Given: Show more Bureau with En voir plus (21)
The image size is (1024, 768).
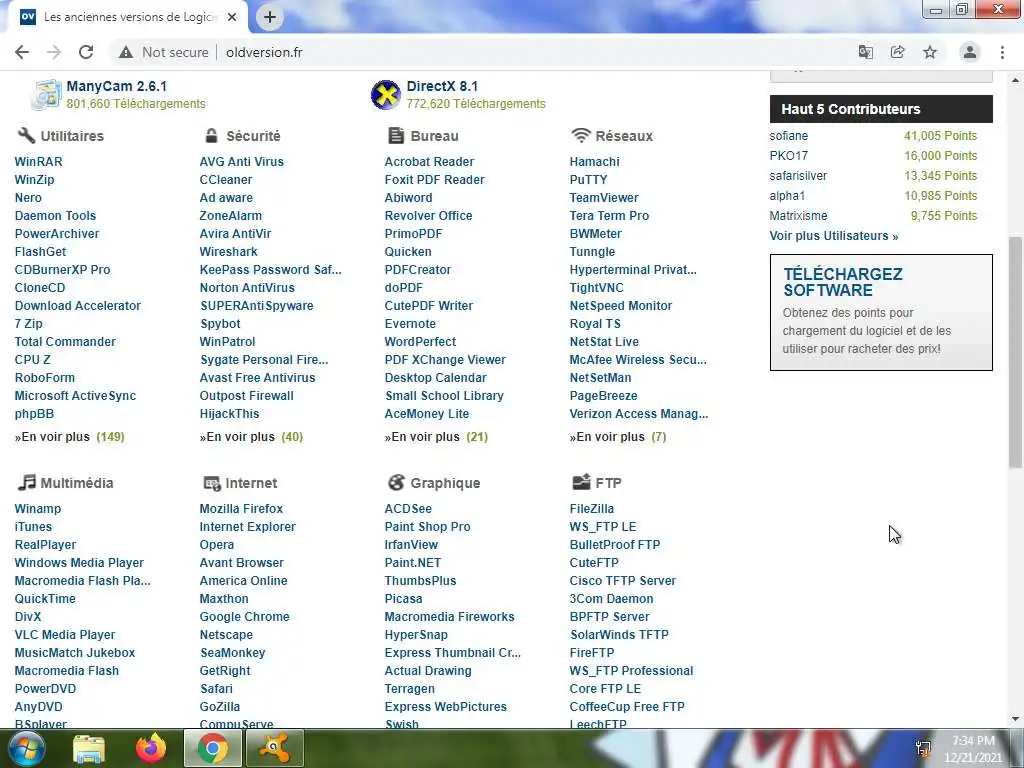Looking at the screenshot, I should (x=436, y=437).
